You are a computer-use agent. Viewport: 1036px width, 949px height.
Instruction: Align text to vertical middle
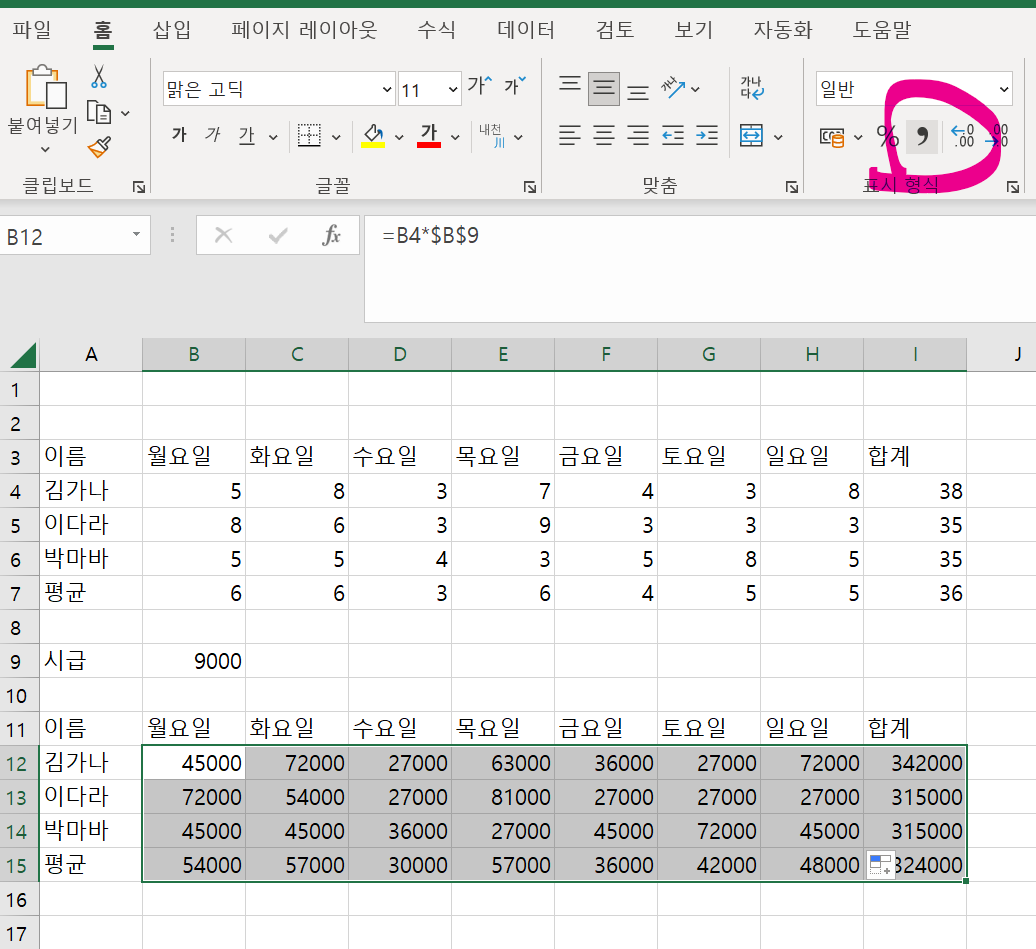[604, 89]
